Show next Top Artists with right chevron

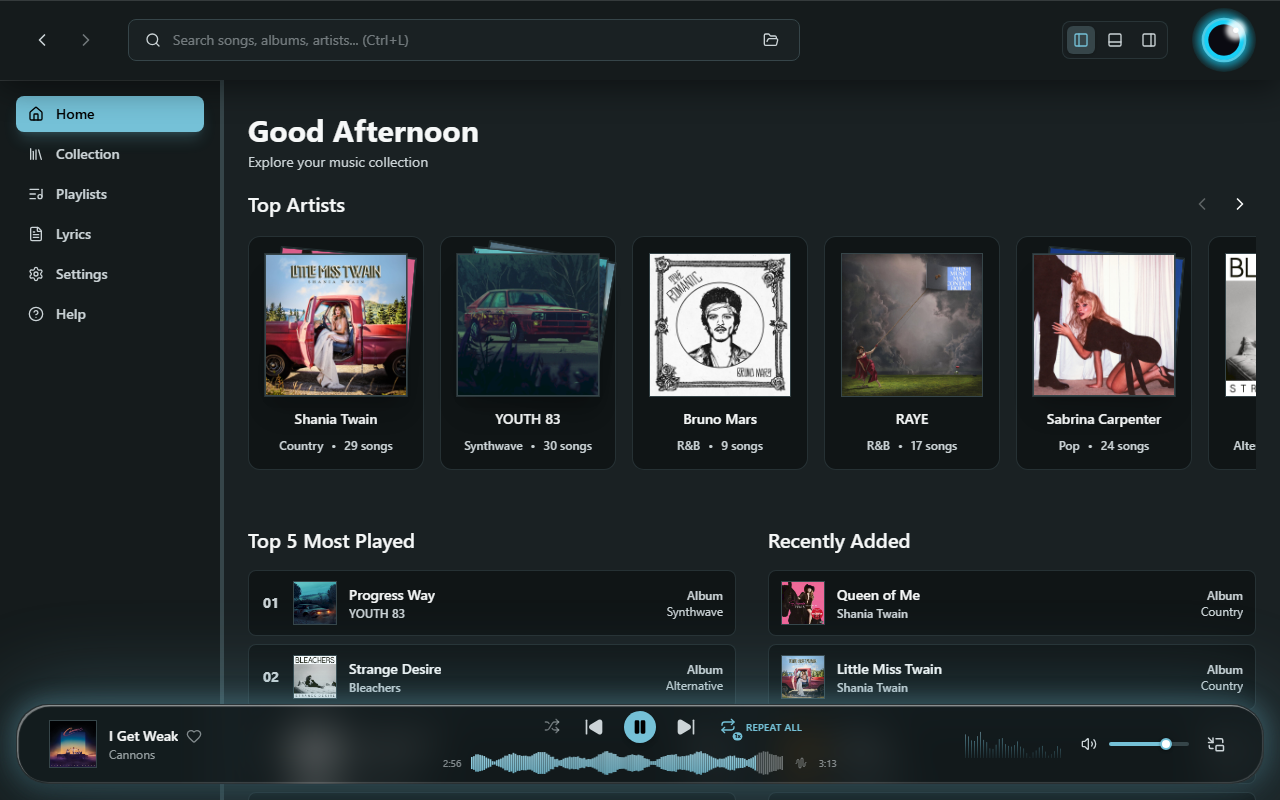1240,204
